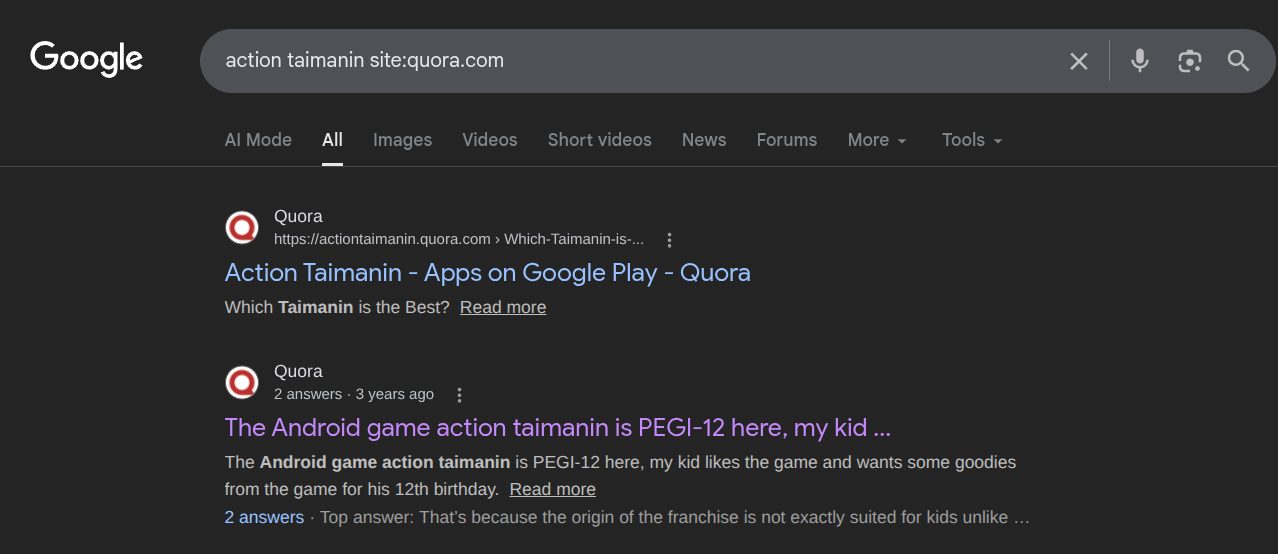Screen dimensions: 1278x554
Task: Click the Quora favicon on the PEGI-12 result
Action: (x=242, y=382)
